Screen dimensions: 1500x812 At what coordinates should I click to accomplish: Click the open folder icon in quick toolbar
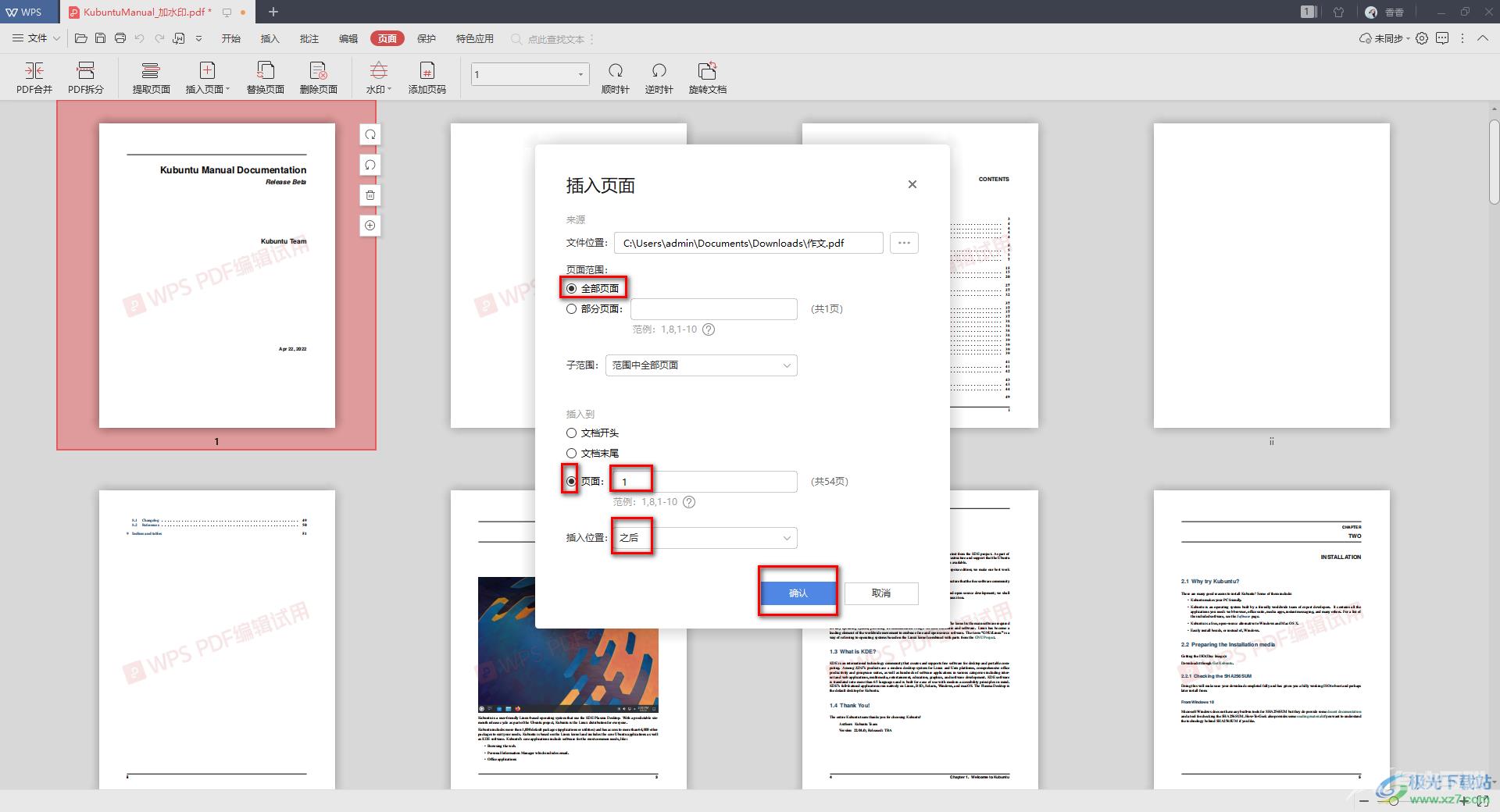coord(80,38)
